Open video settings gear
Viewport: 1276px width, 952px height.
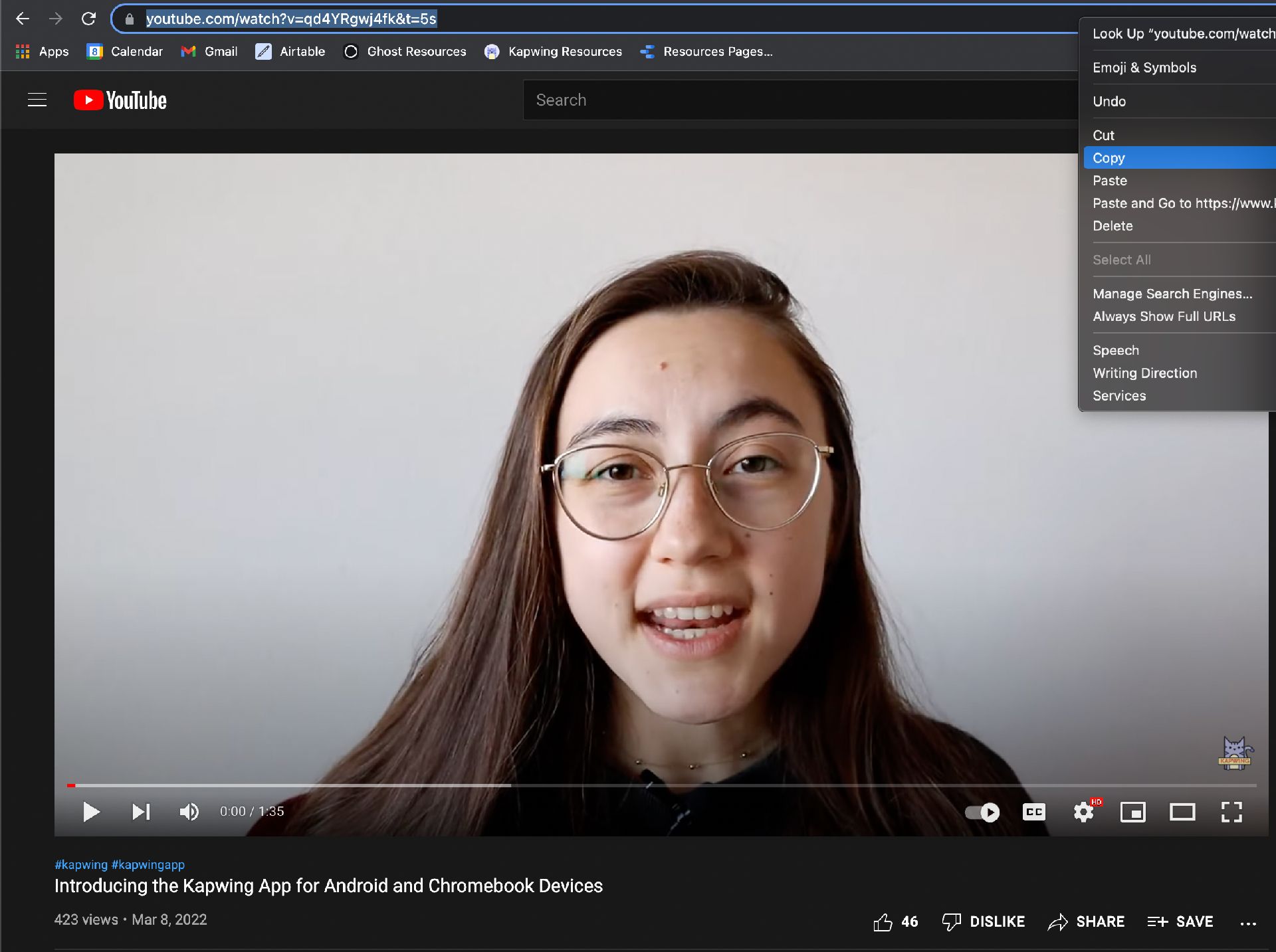pyautogui.click(x=1083, y=812)
